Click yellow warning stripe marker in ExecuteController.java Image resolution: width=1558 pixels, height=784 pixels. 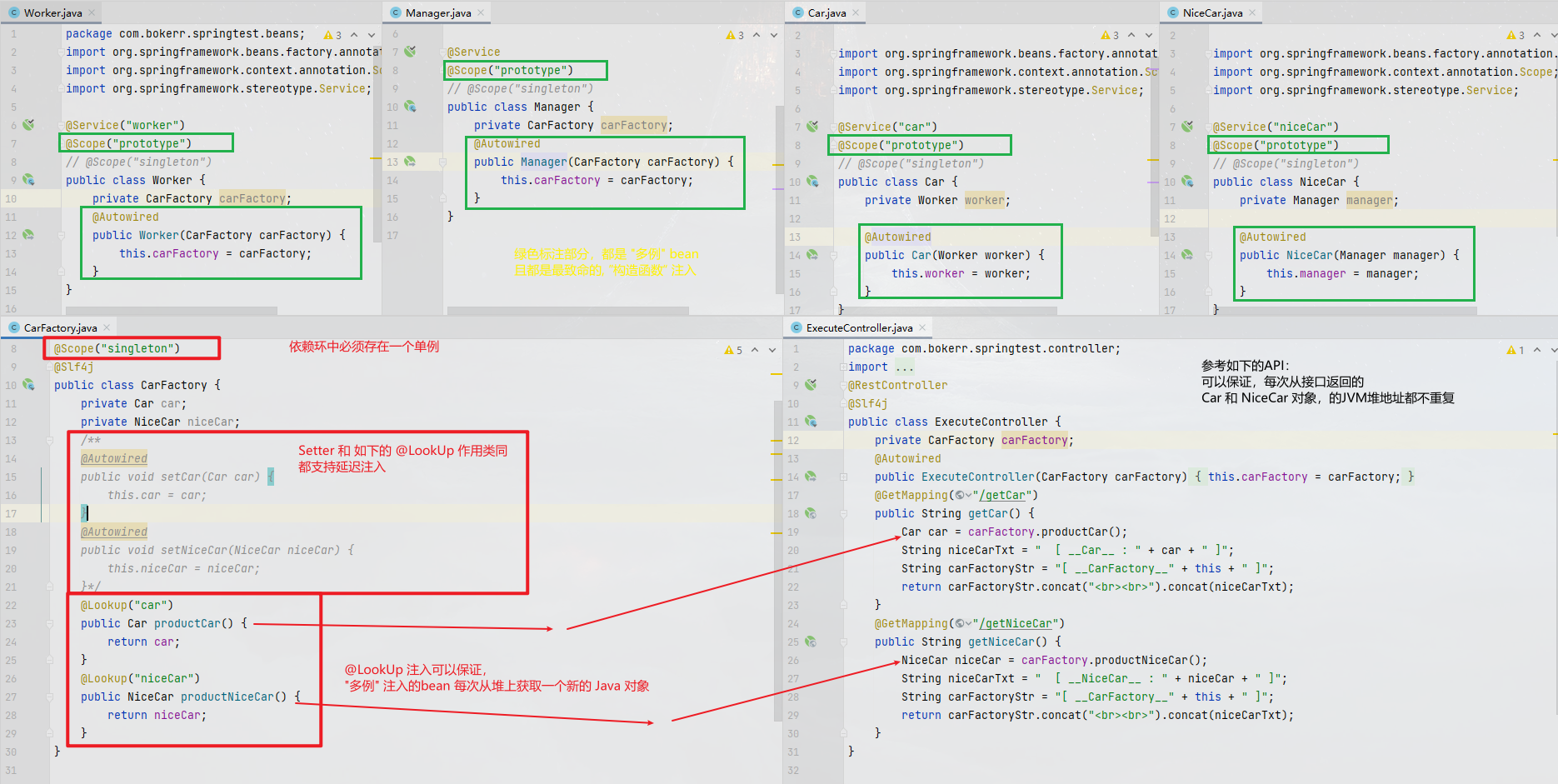point(1554,433)
